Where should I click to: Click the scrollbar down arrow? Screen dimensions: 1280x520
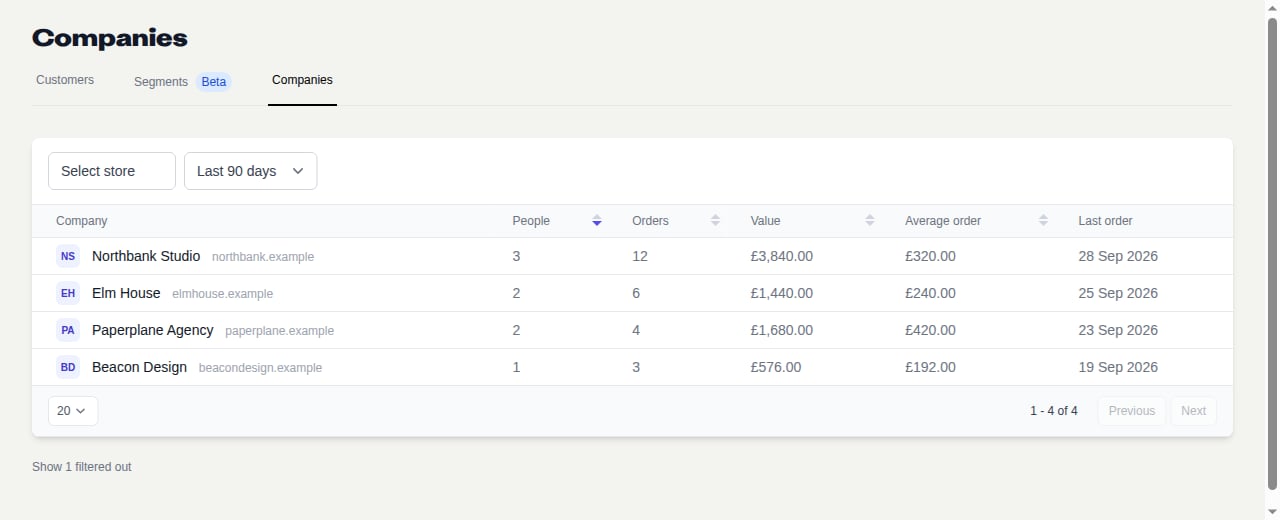point(1272,511)
